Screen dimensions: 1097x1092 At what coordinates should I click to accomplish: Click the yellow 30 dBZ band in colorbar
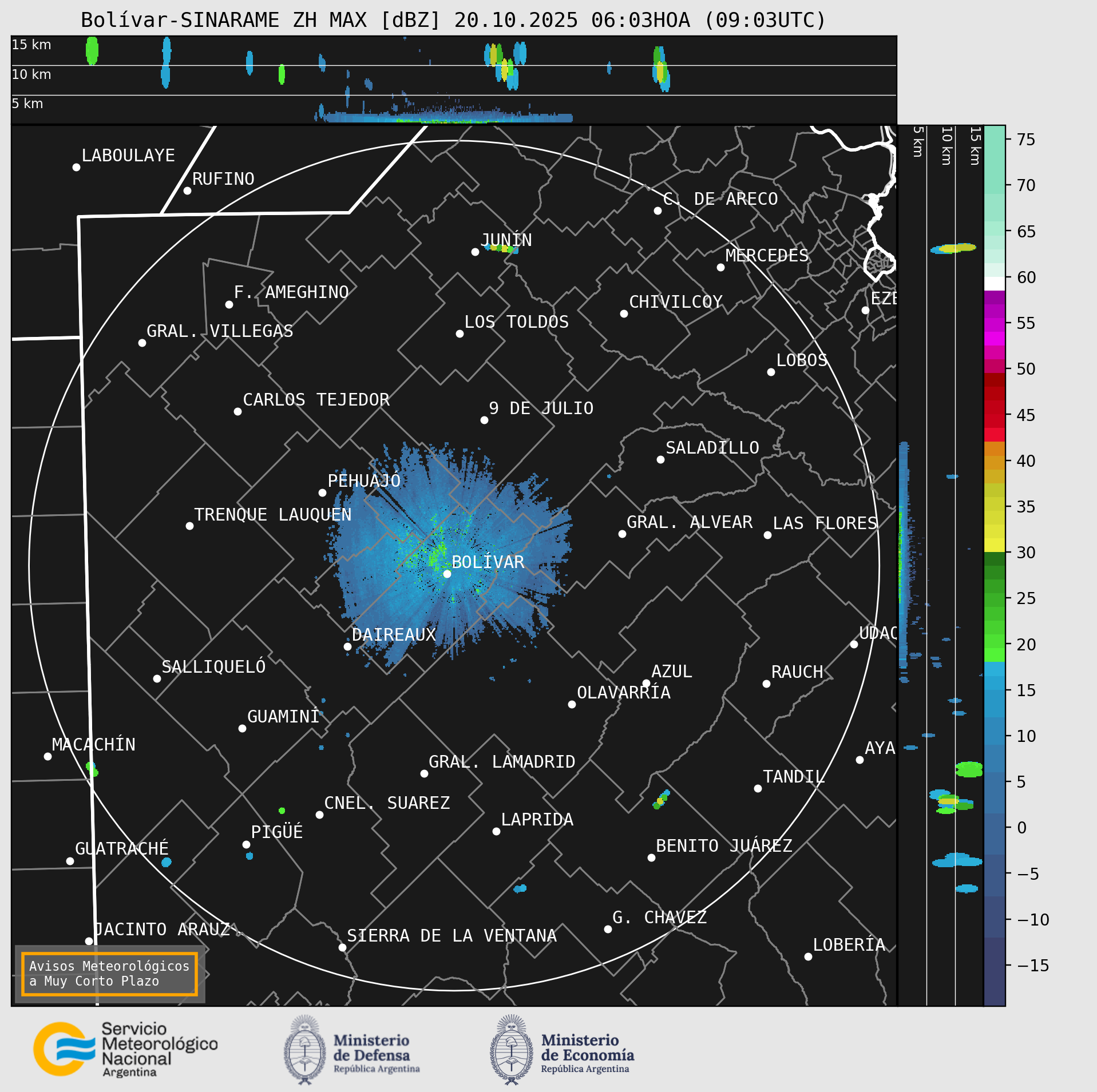[x=995, y=545]
